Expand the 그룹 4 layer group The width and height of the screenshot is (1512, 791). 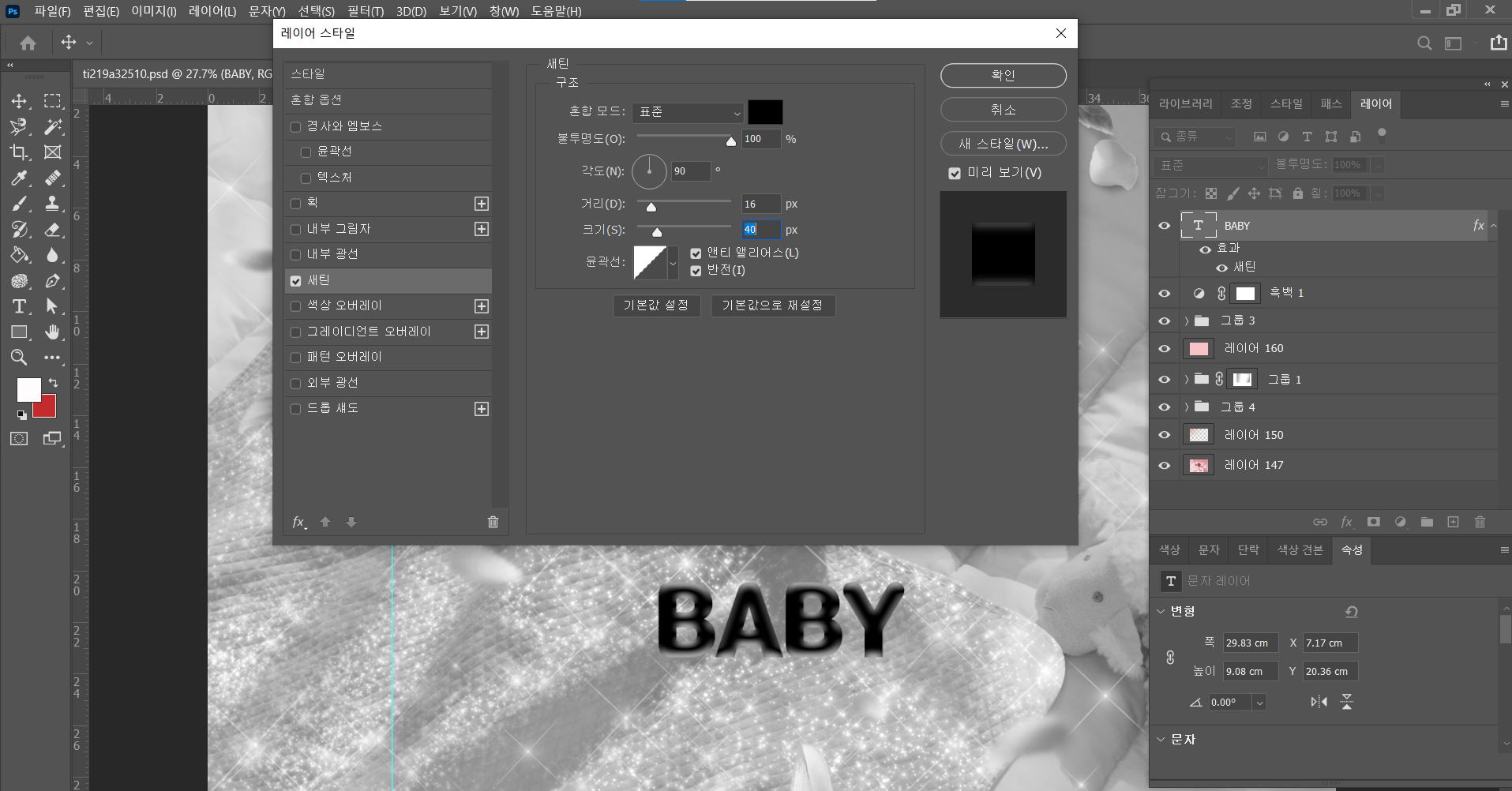[1186, 407]
